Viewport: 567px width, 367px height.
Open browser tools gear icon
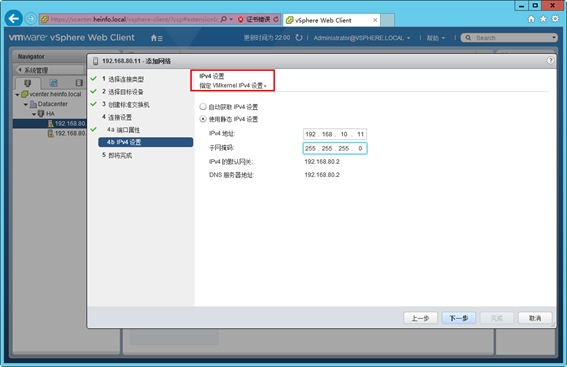(x=555, y=19)
